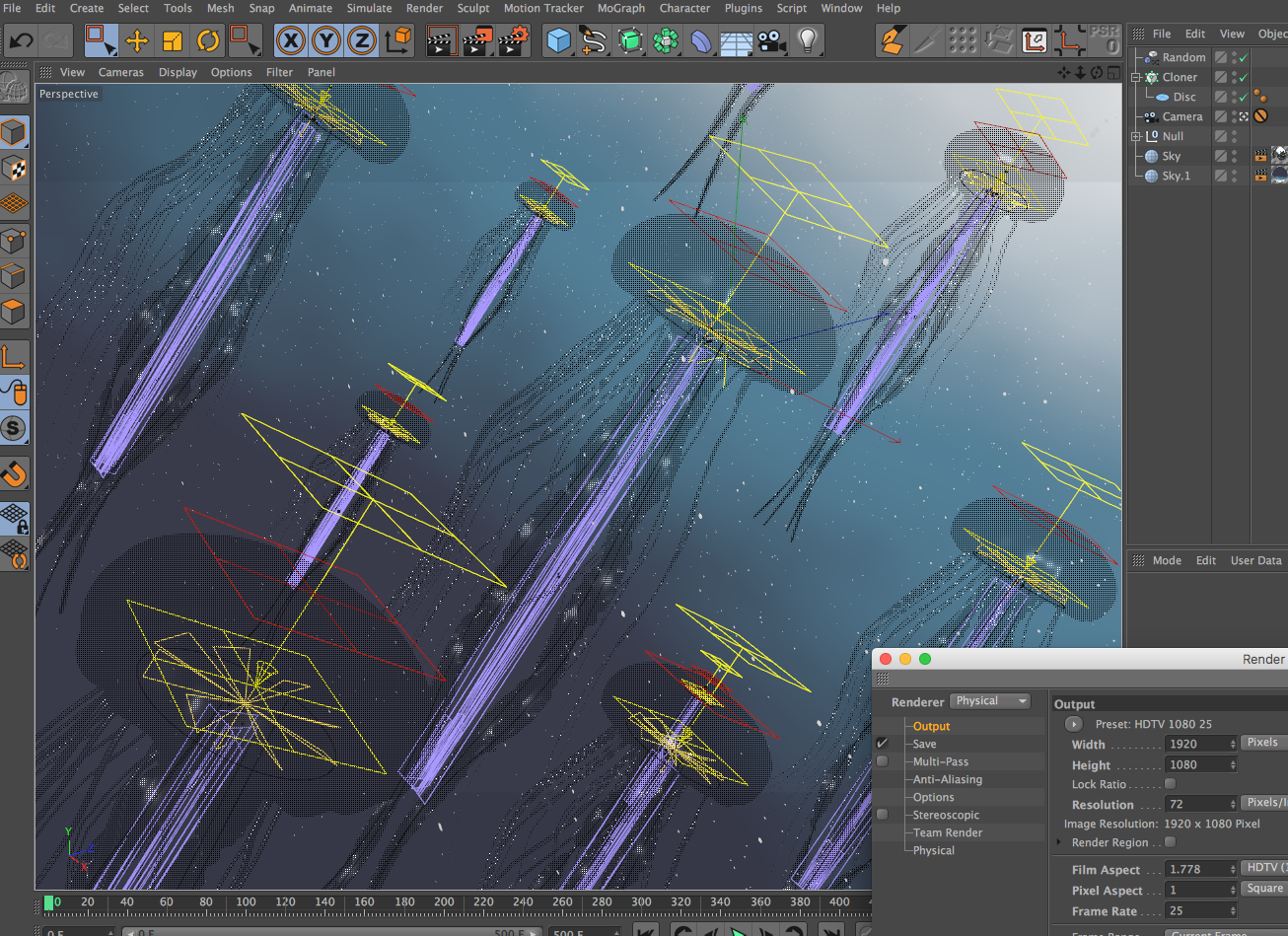The height and width of the screenshot is (936, 1288).
Task: Add a Cube primitive object
Action: click(559, 41)
